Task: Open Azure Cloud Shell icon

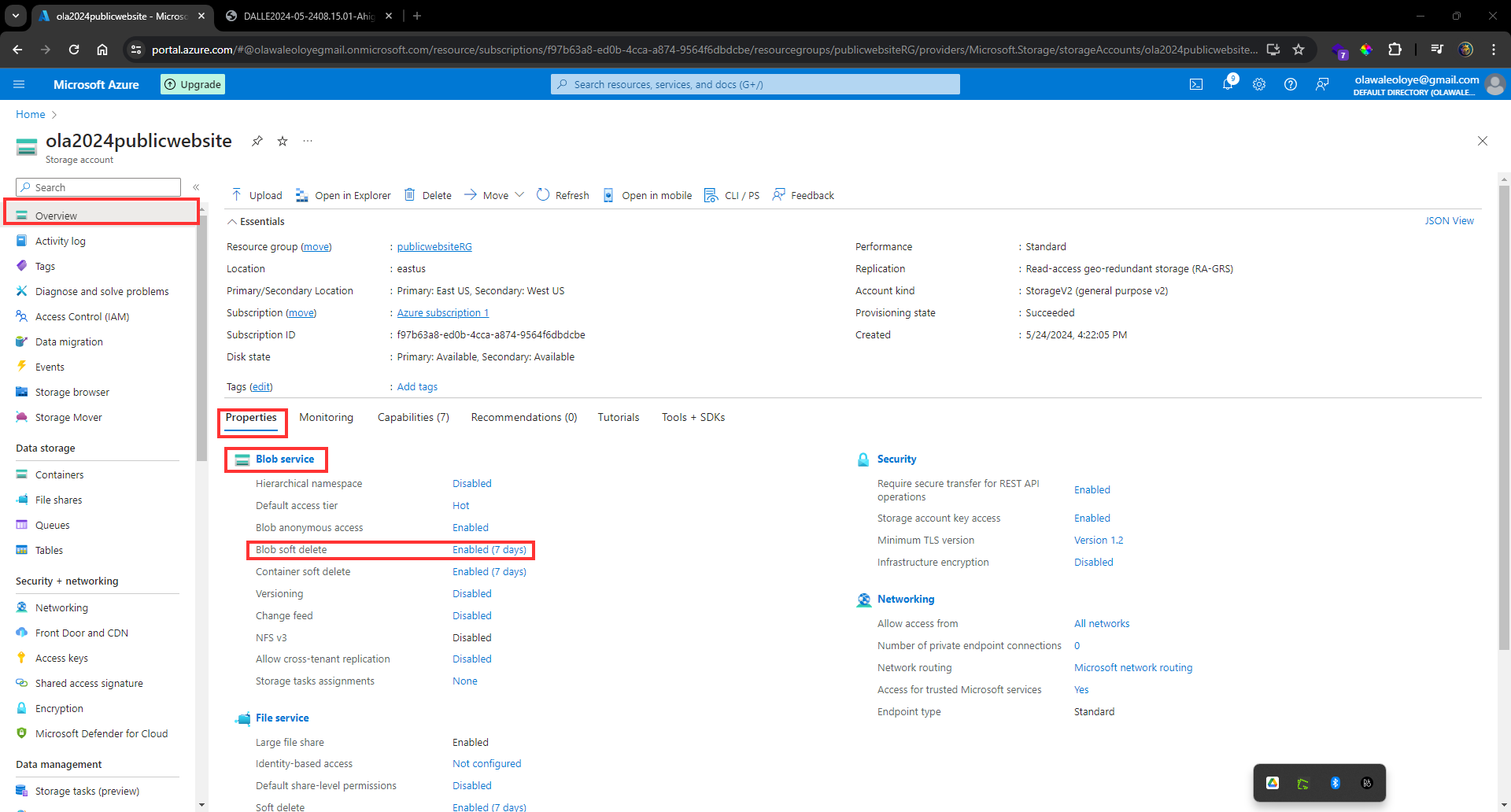Action: coord(1196,84)
